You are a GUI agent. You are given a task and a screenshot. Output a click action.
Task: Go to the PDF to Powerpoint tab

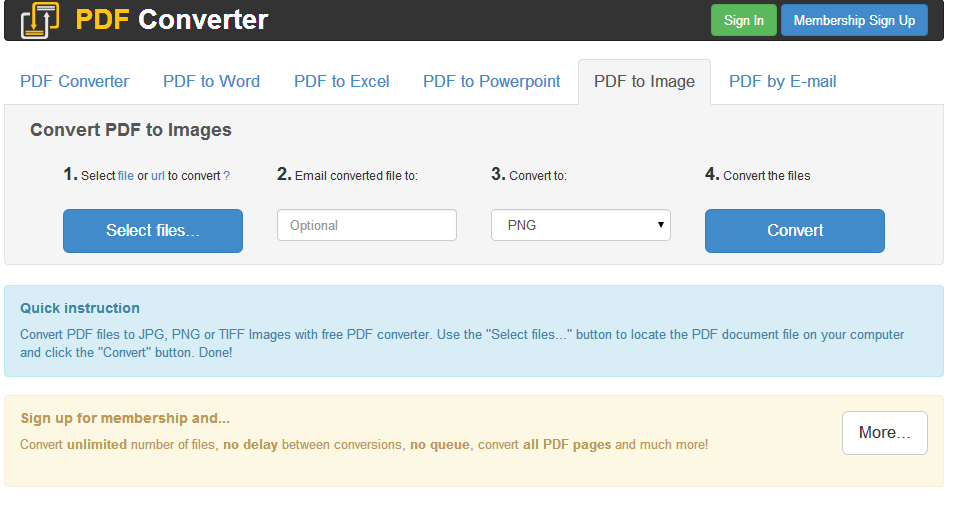point(492,82)
